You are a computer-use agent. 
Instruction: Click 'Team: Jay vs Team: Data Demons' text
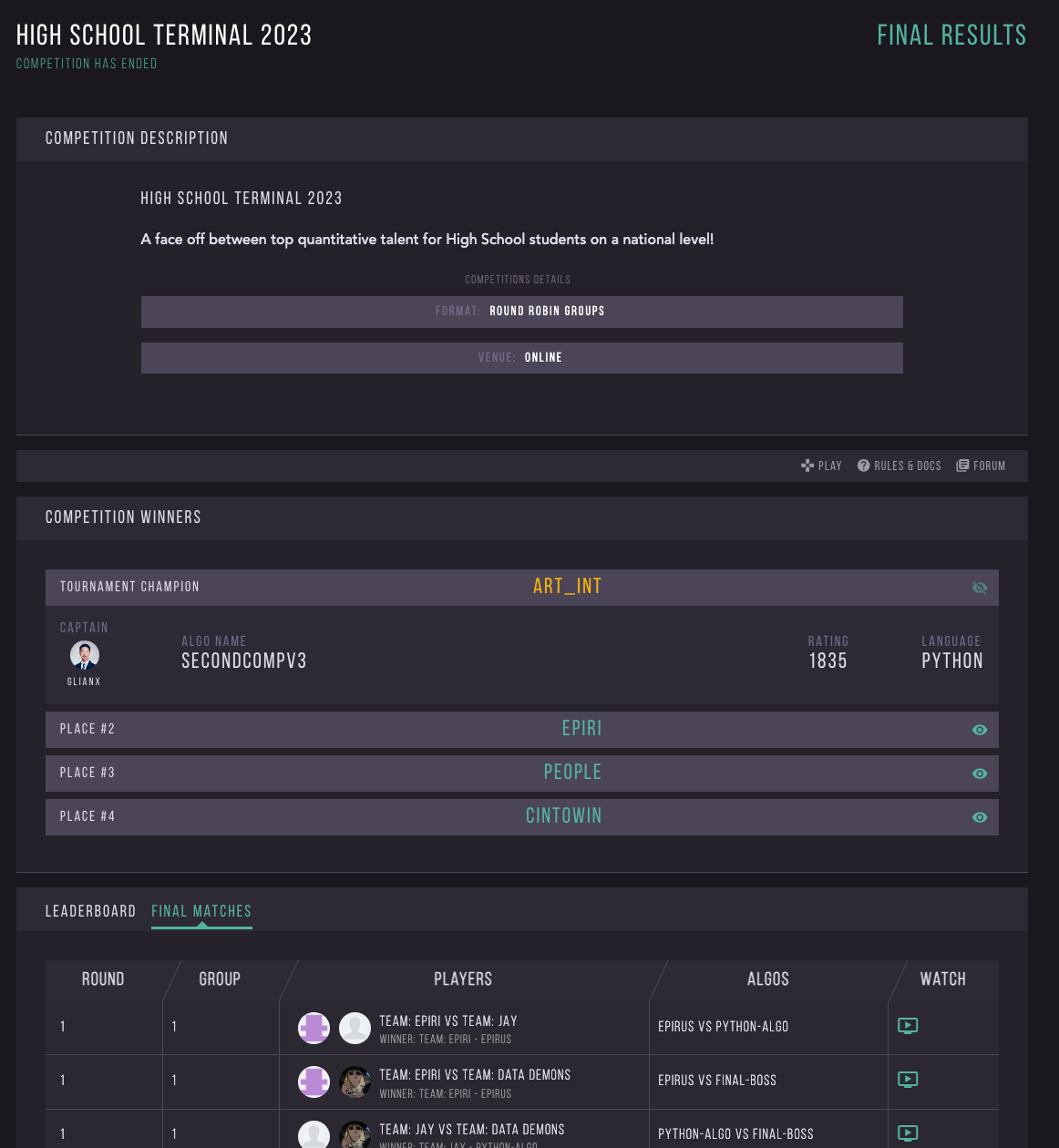coord(472,1129)
